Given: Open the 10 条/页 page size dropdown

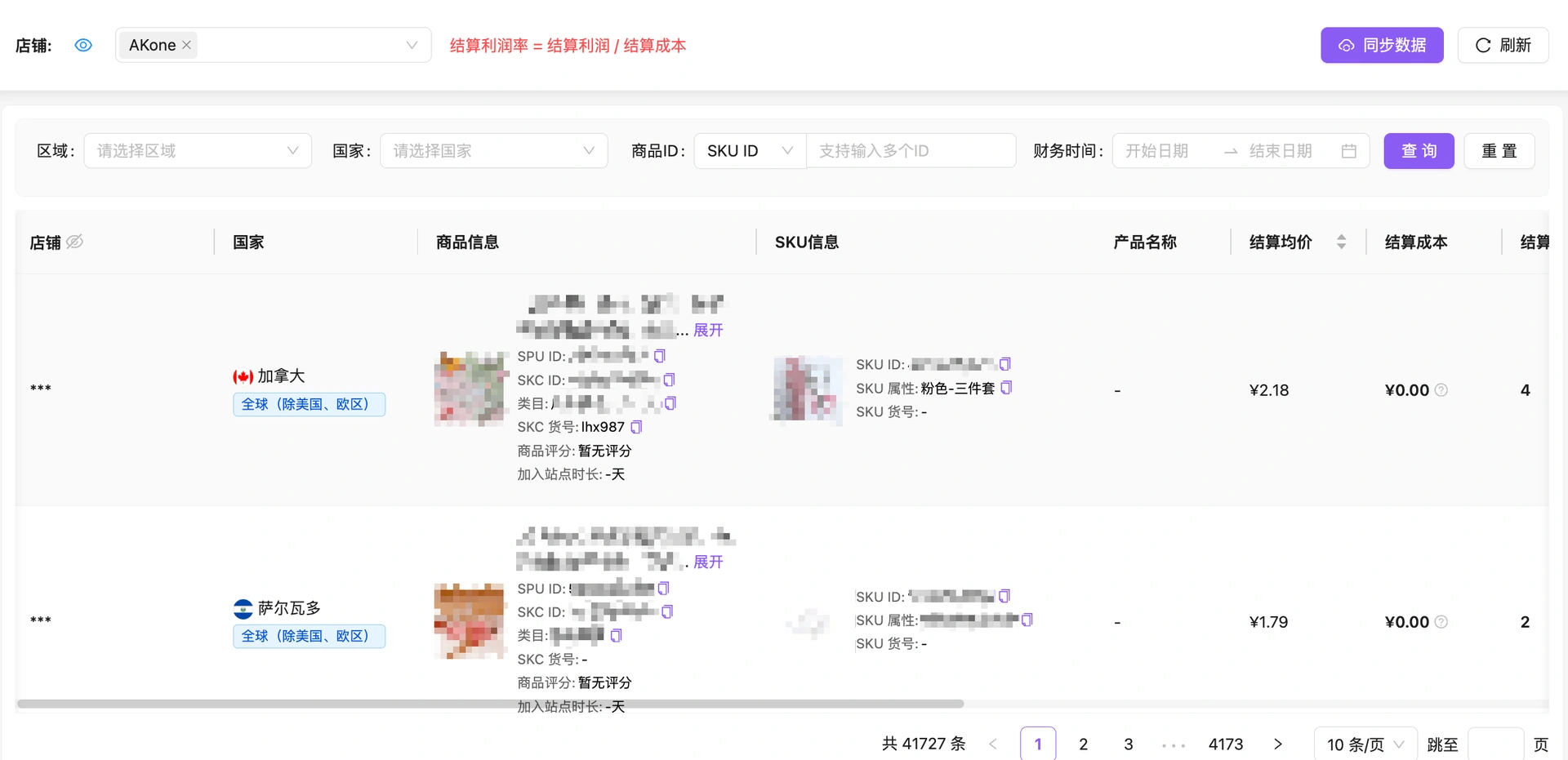Looking at the screenshot, I should 1365,744.
